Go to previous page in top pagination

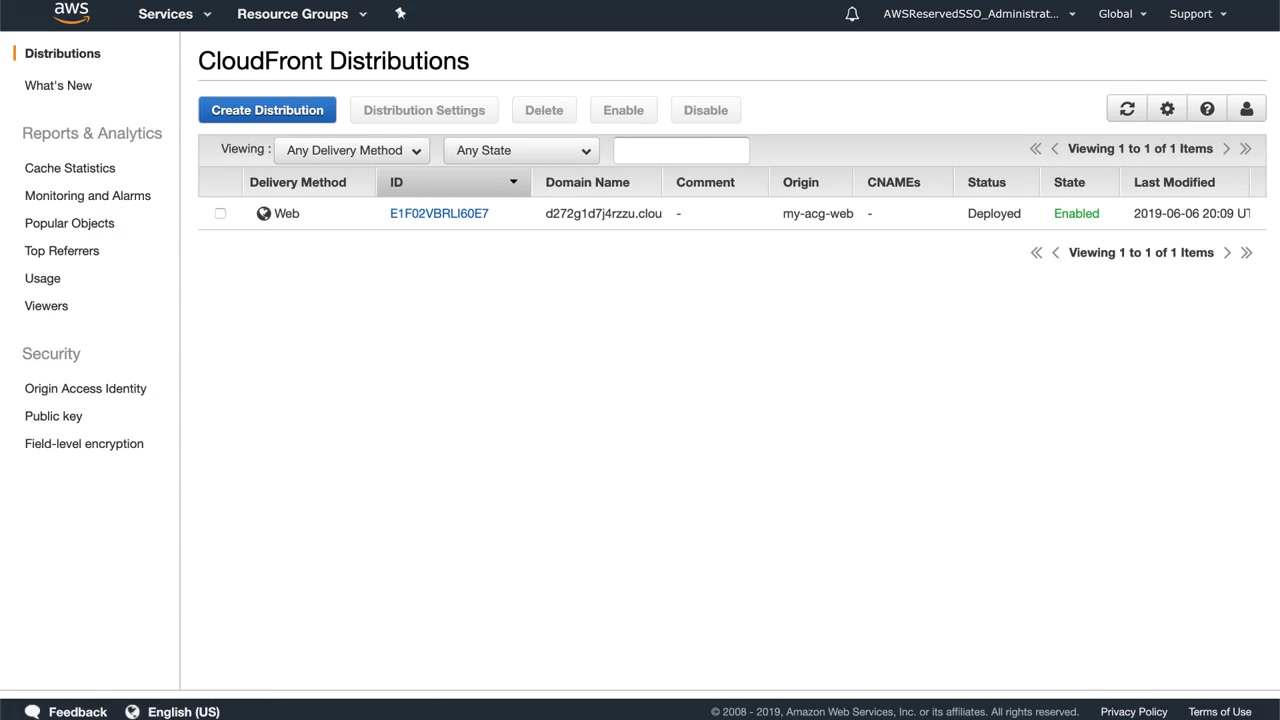[x=1055, y=149]
